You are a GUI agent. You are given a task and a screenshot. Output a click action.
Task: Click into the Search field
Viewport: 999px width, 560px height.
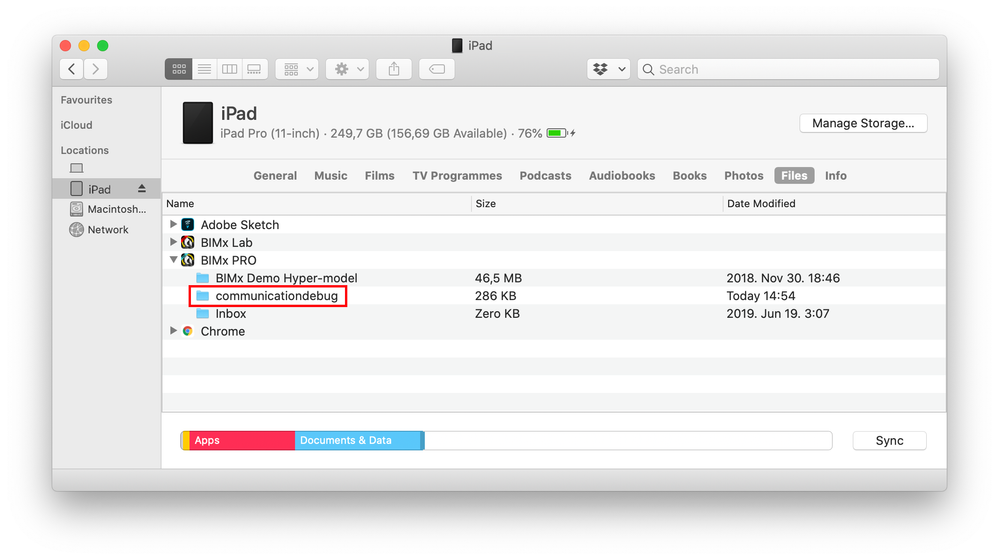pyautogui.click(x=789, y=69)
